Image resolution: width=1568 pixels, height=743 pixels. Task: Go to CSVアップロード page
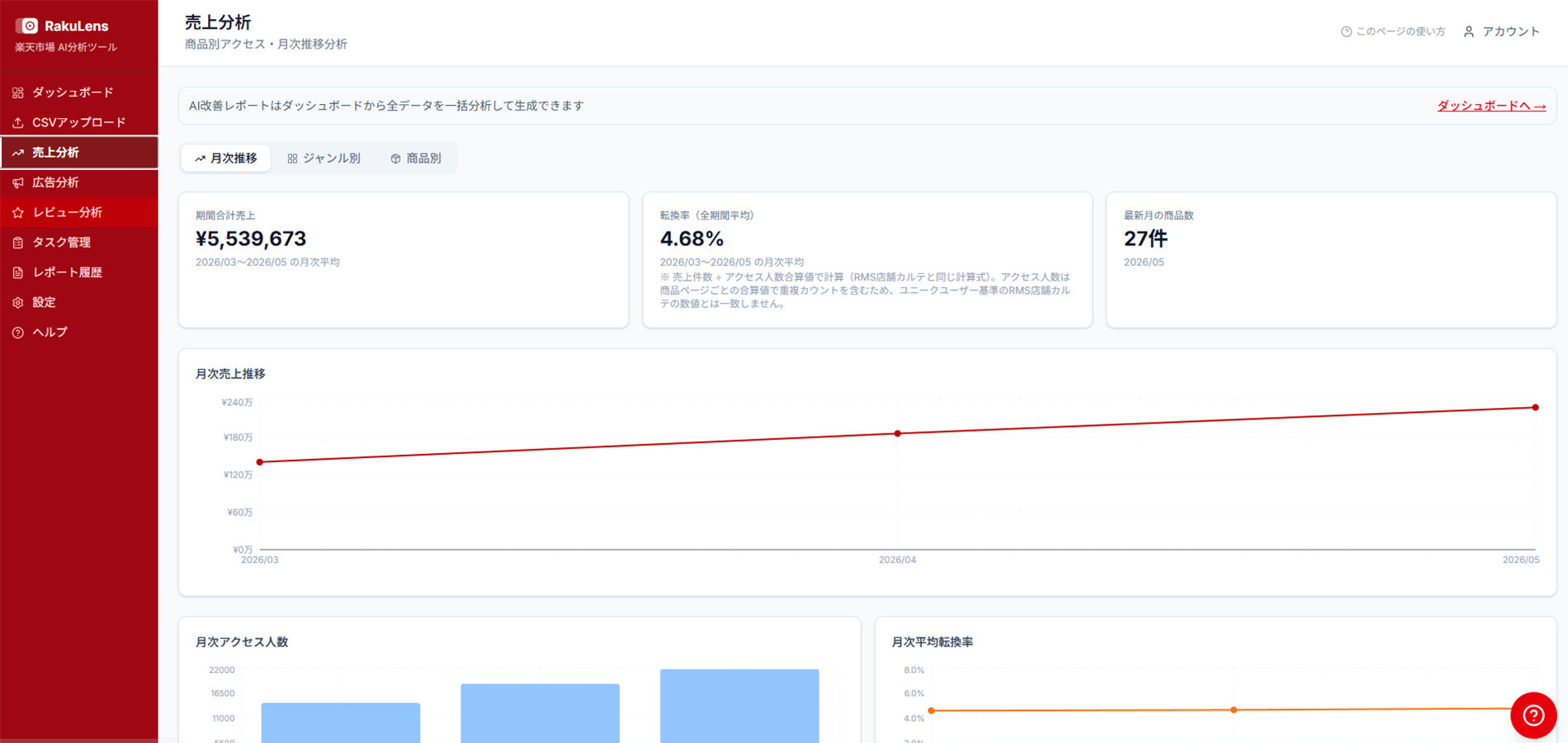tap(79, 122)
